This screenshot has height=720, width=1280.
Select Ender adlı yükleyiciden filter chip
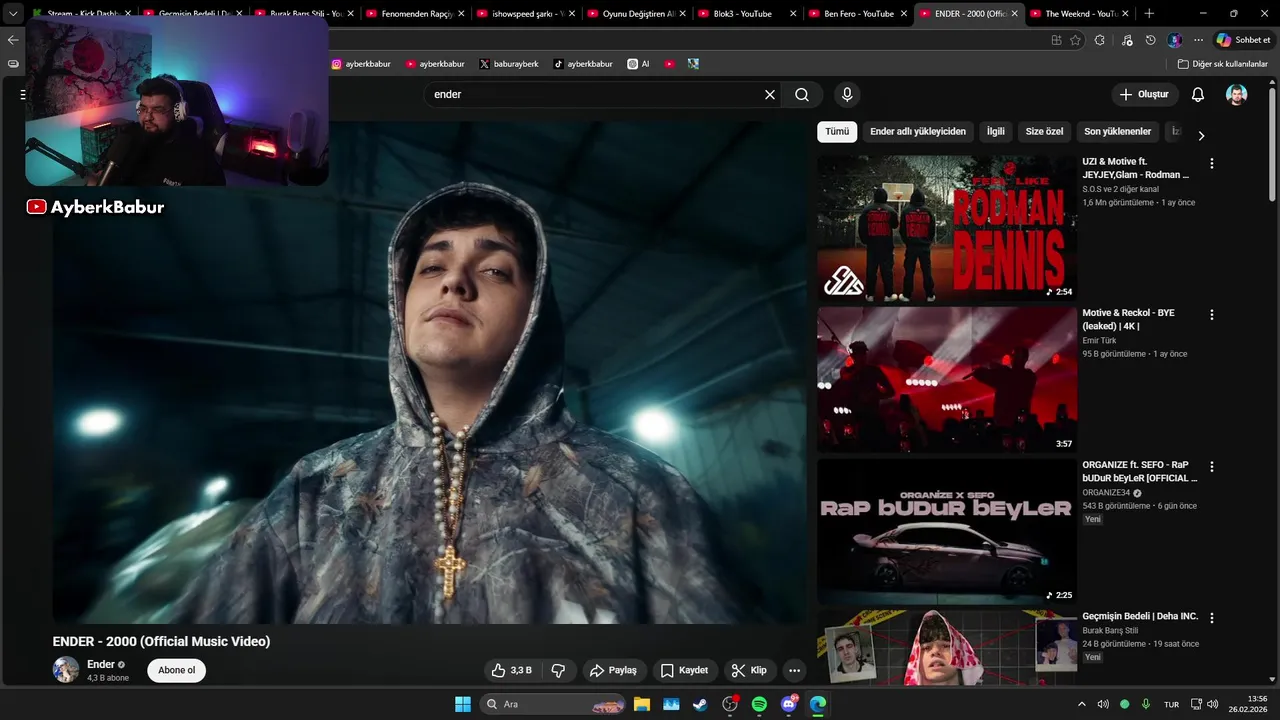point(918,132)
